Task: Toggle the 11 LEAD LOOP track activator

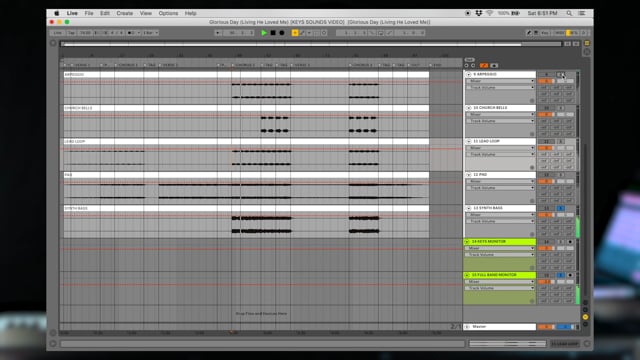Action: (546, 141)
